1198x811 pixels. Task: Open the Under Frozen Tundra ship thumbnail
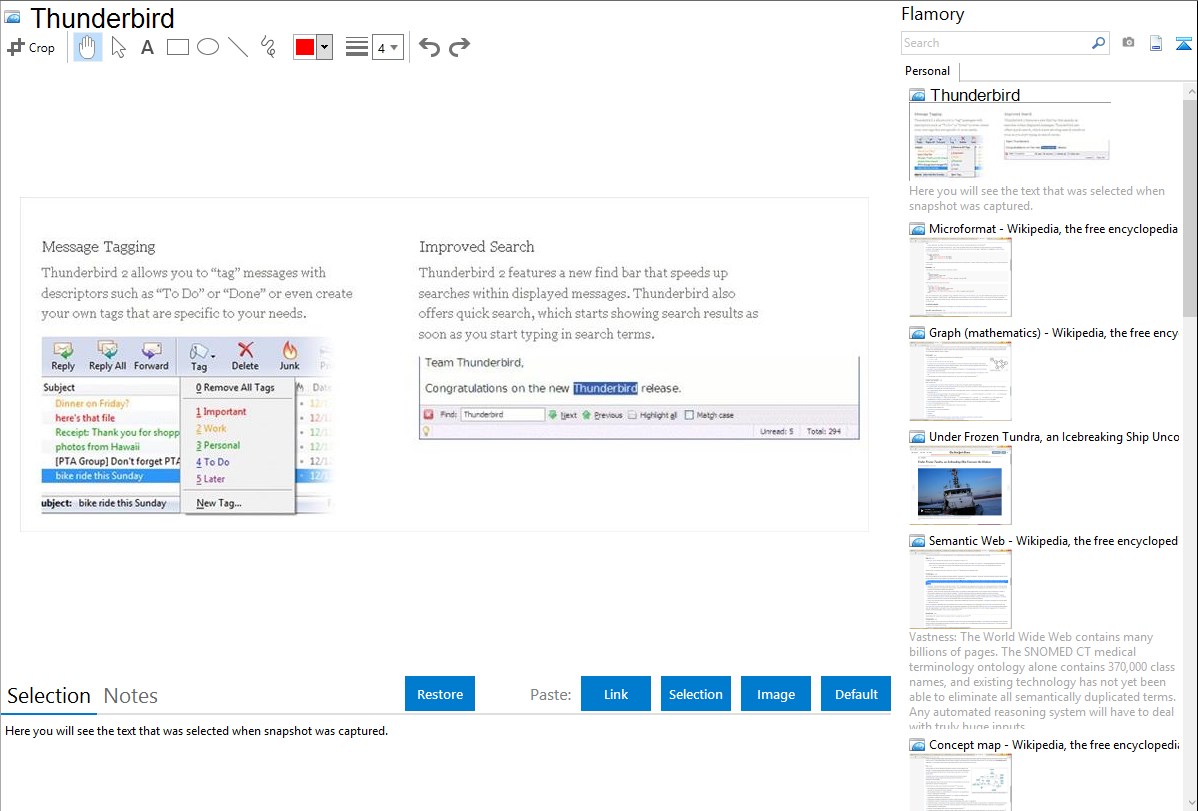point(960,485)
